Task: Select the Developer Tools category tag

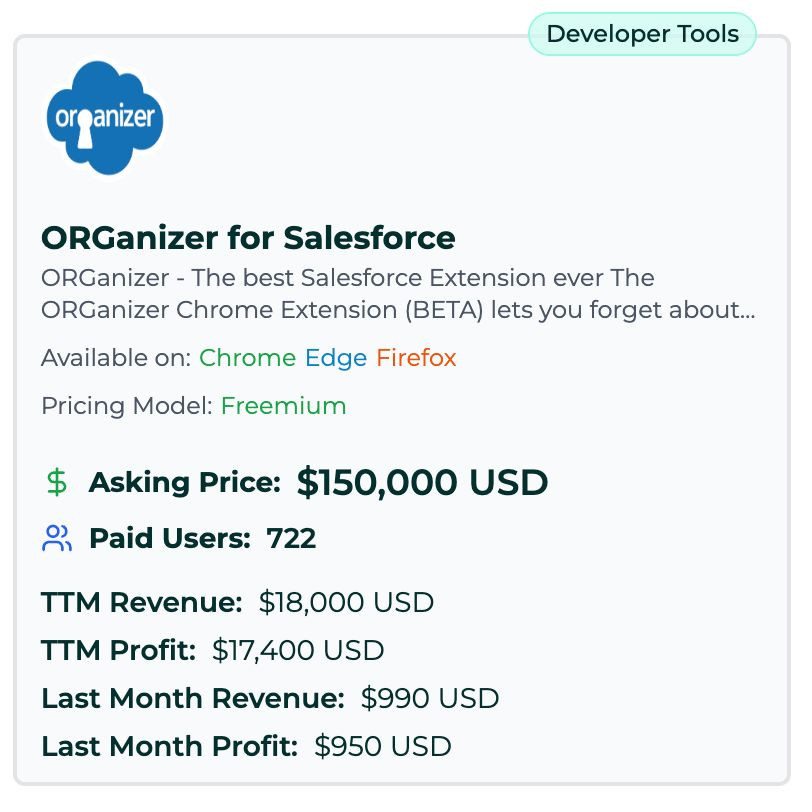Action: click(x=642, y=34)
